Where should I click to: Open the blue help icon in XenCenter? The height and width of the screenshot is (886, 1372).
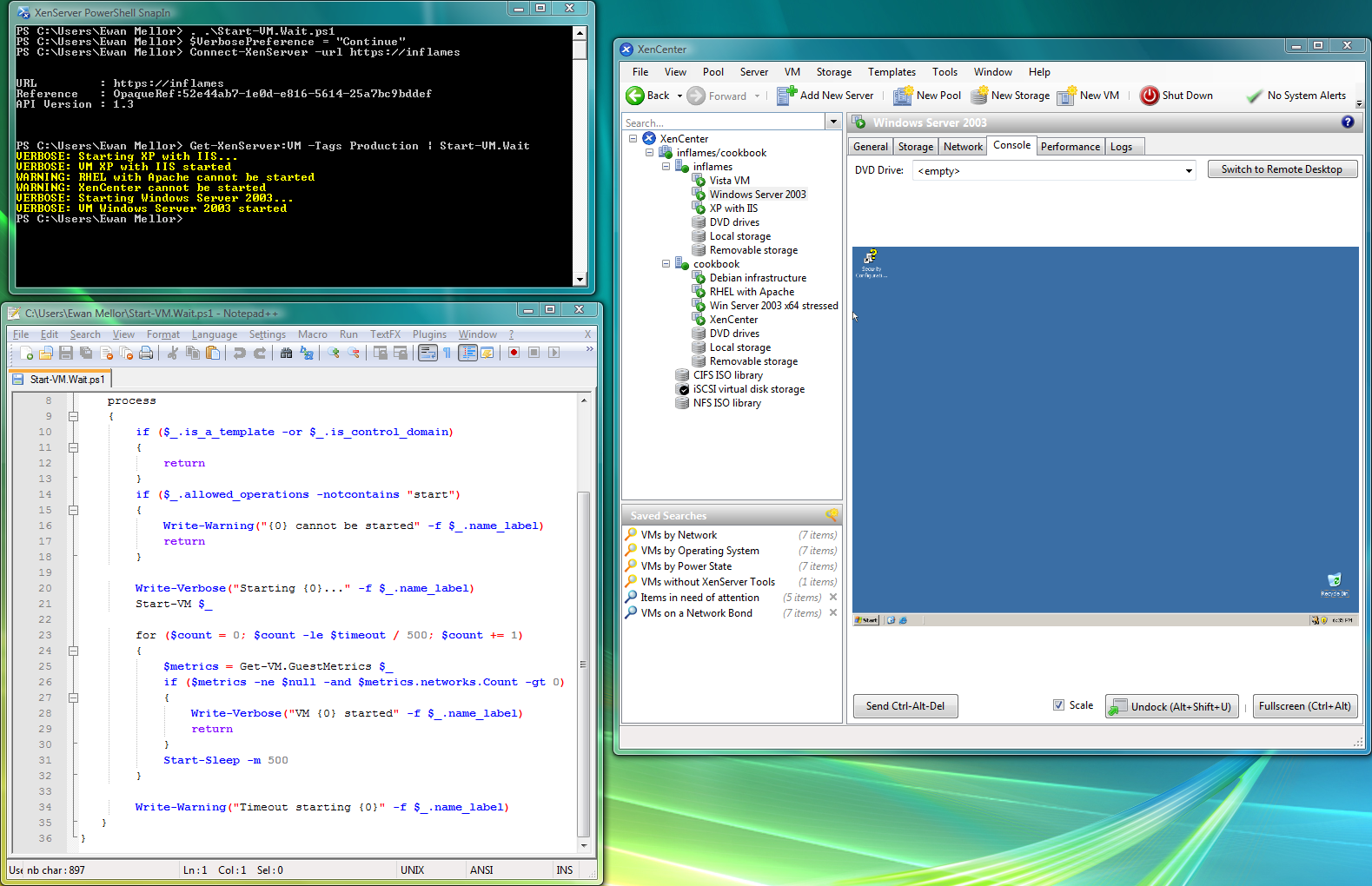tap(1348, 122)
